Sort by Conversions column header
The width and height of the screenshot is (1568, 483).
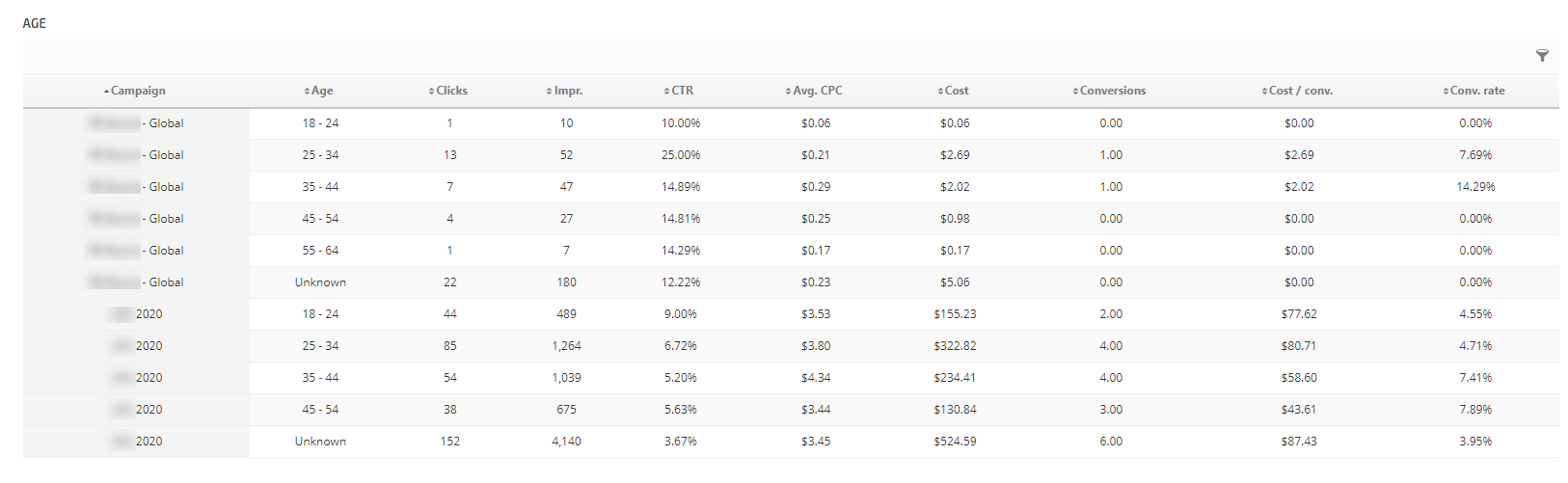[1112, 91]
